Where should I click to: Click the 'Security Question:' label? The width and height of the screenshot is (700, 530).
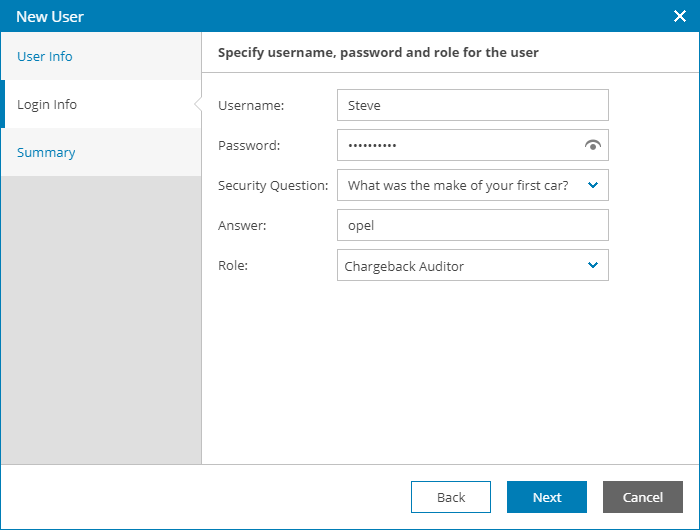coord(273,185)
